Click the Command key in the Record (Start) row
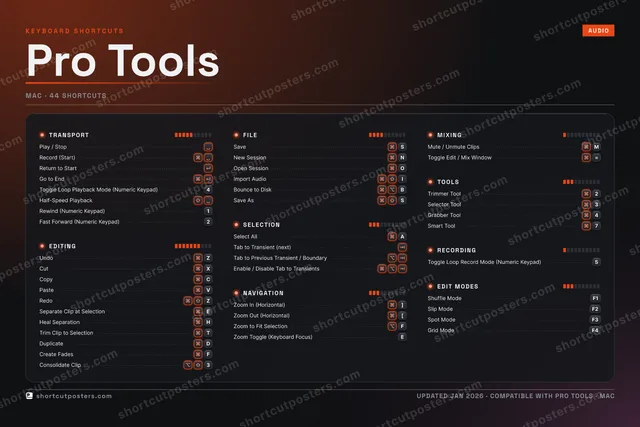640x427 pixels. point(198,158)
